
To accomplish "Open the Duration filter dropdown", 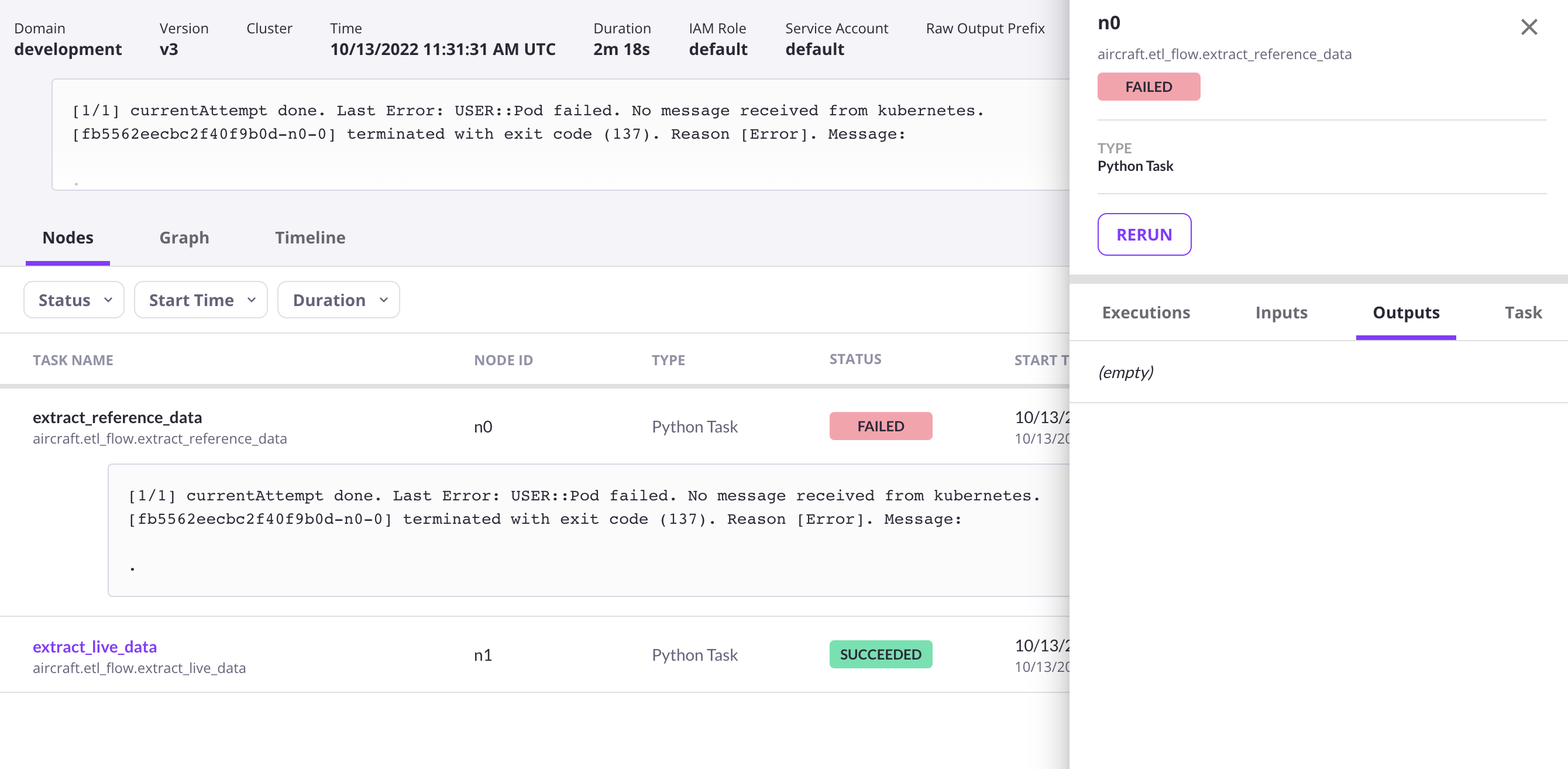I will pyautogui.click(x=338, y=300).
